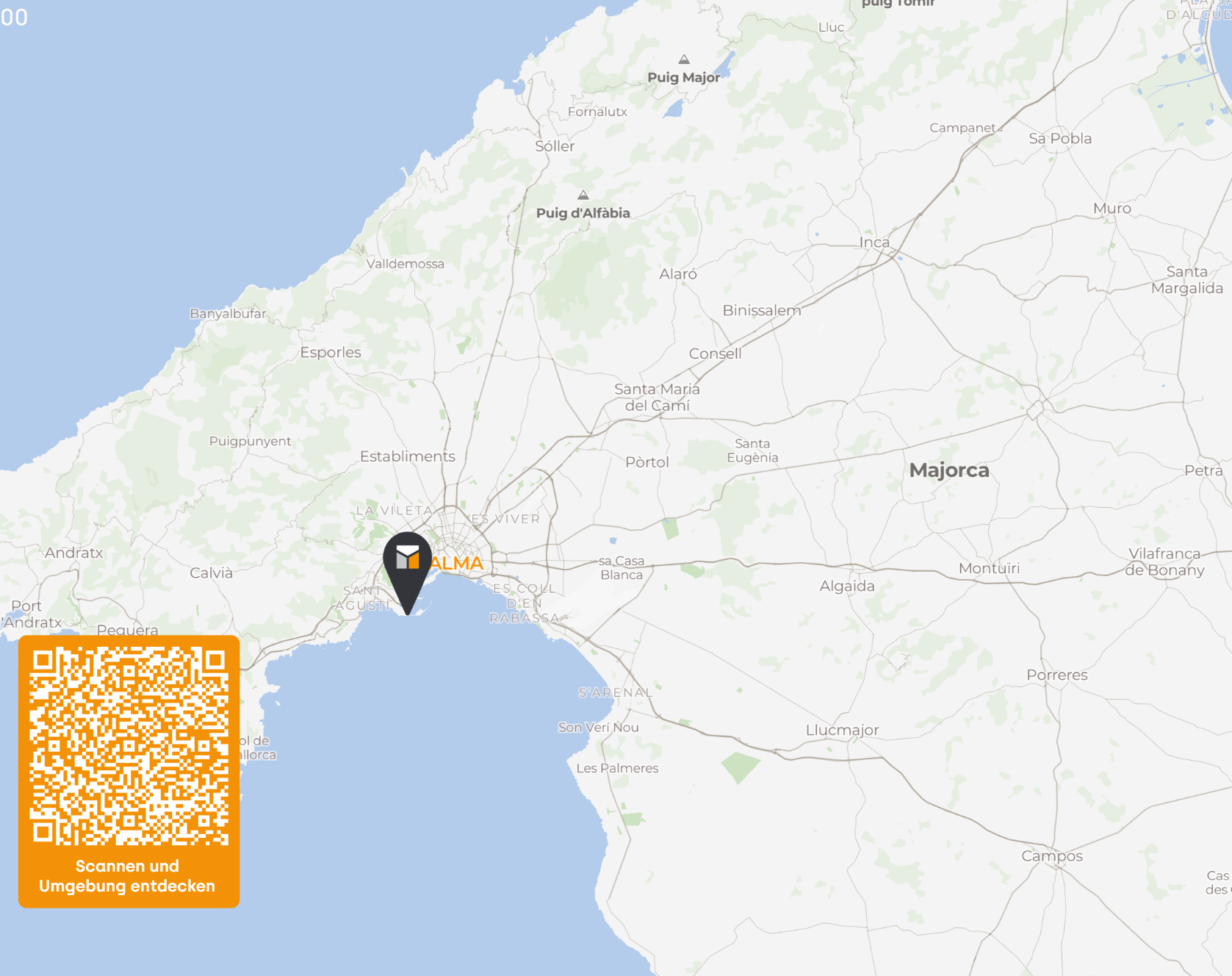Click the orange Palma city label

pos(457,564)
